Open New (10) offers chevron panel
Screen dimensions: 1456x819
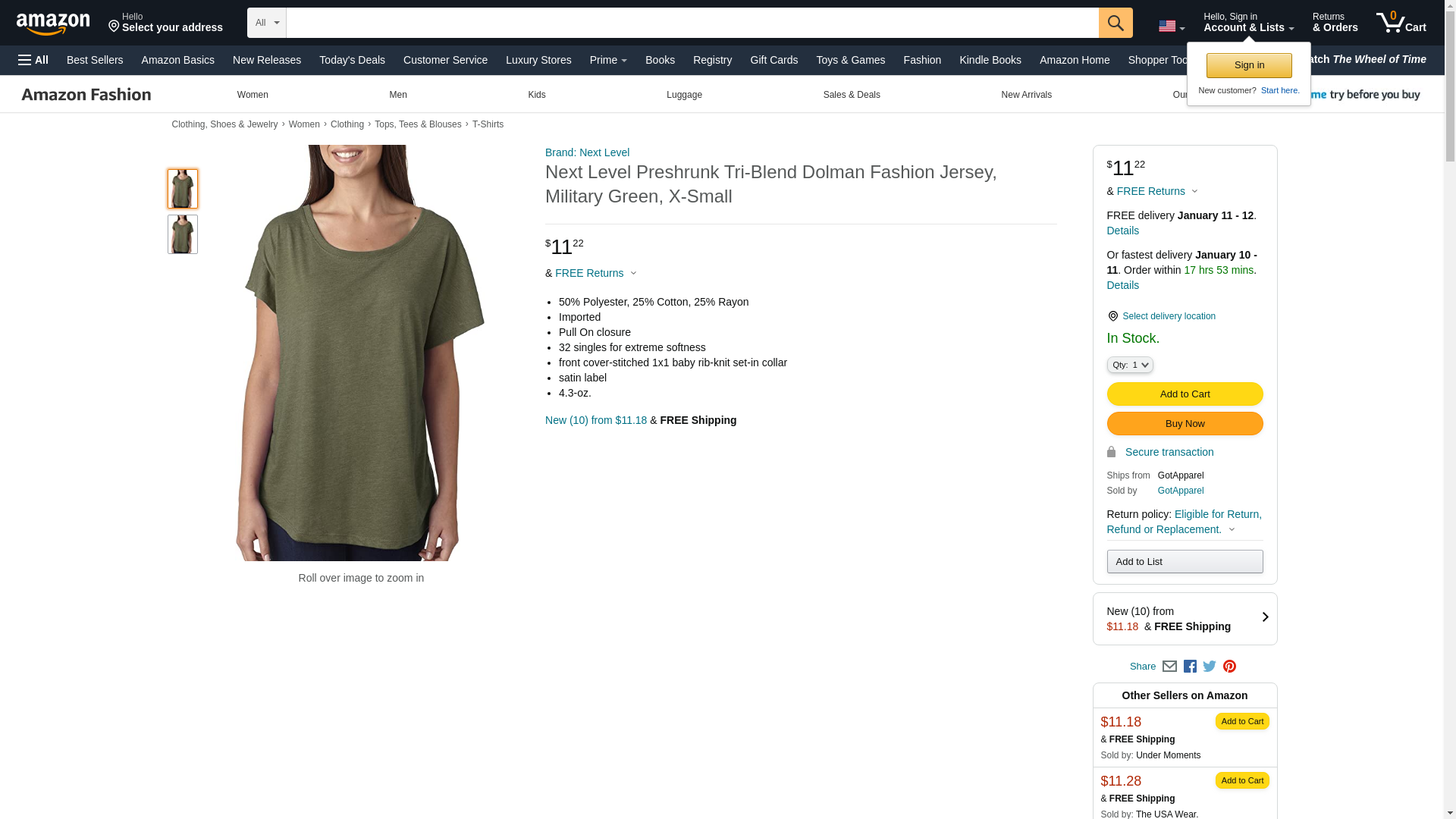[x=1264, y=618]
